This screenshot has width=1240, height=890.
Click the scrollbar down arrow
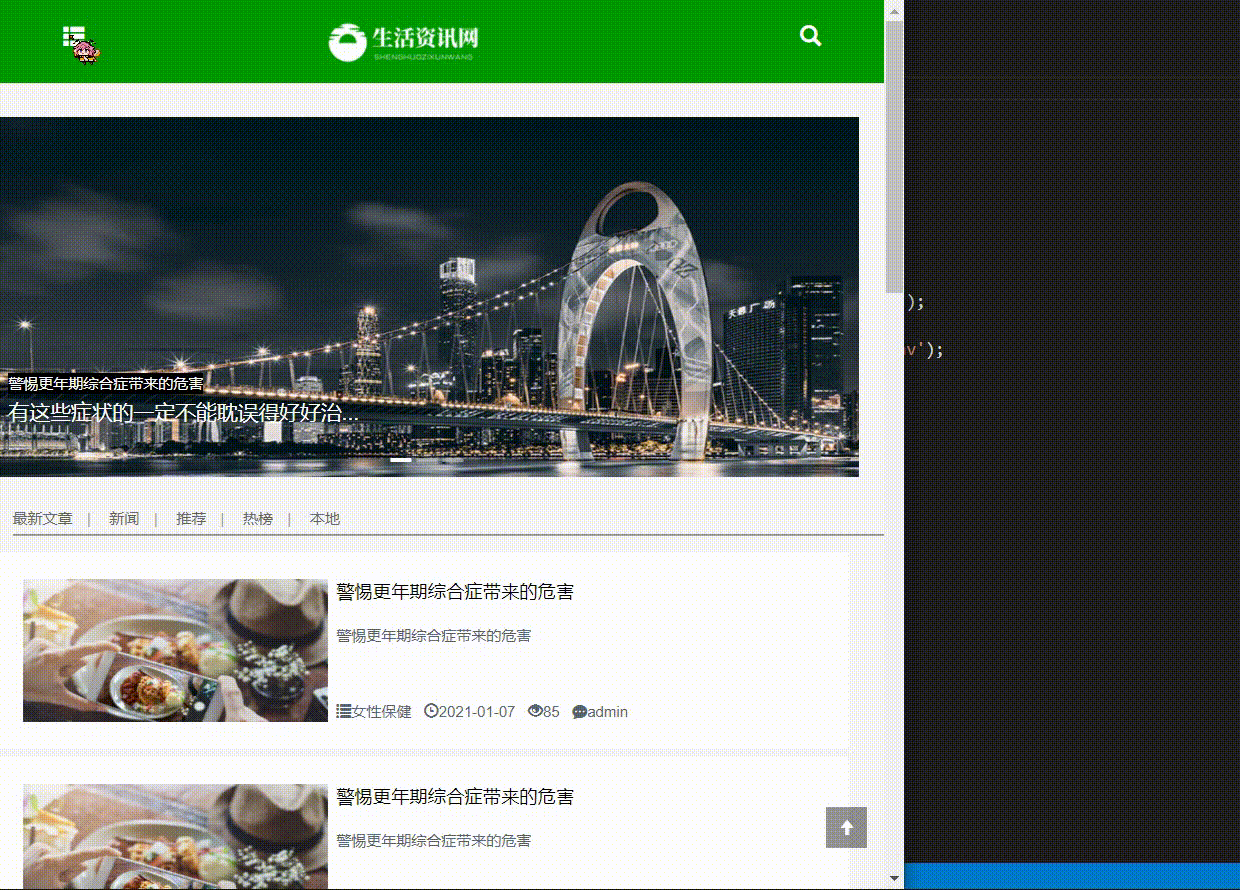point(894,878)
